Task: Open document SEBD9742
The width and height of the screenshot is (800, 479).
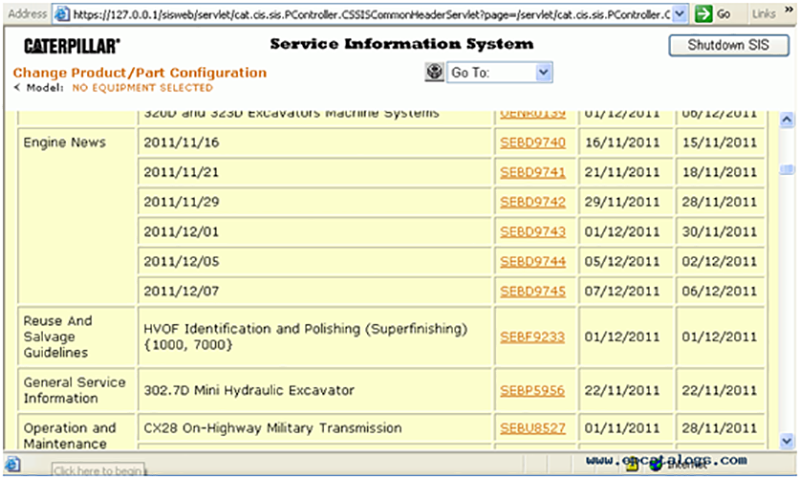Action: tap(533, 202)
